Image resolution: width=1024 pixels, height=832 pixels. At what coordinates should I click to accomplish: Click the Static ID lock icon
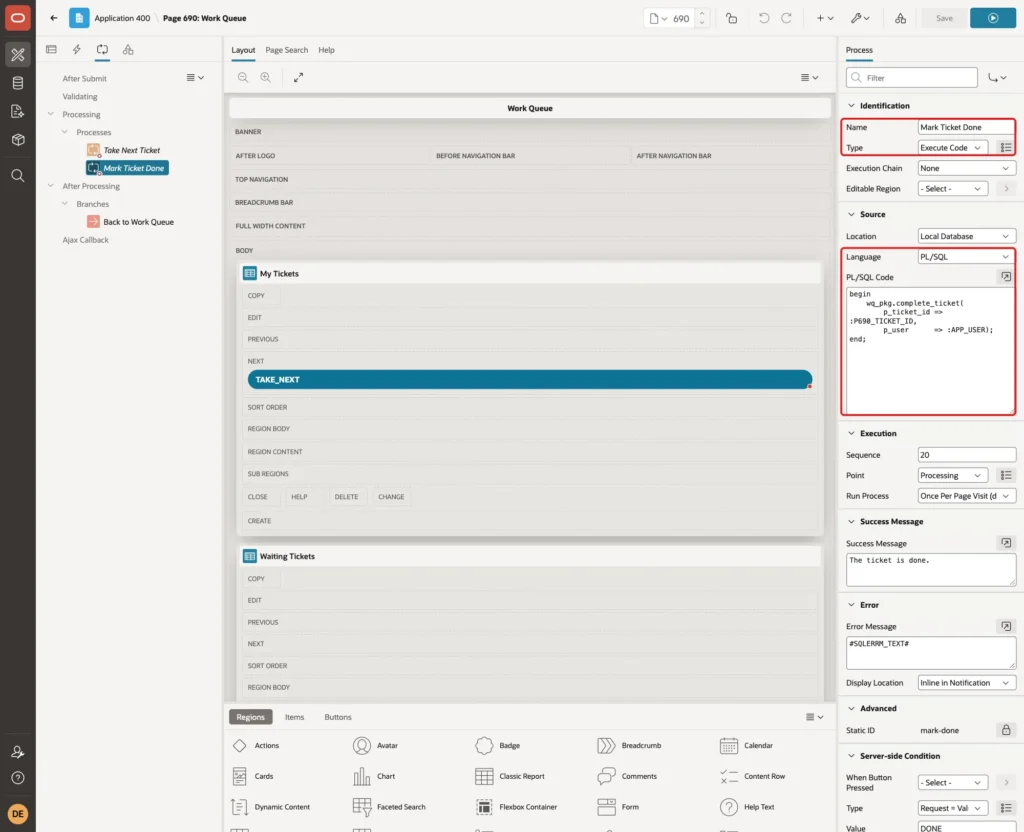1006,730
